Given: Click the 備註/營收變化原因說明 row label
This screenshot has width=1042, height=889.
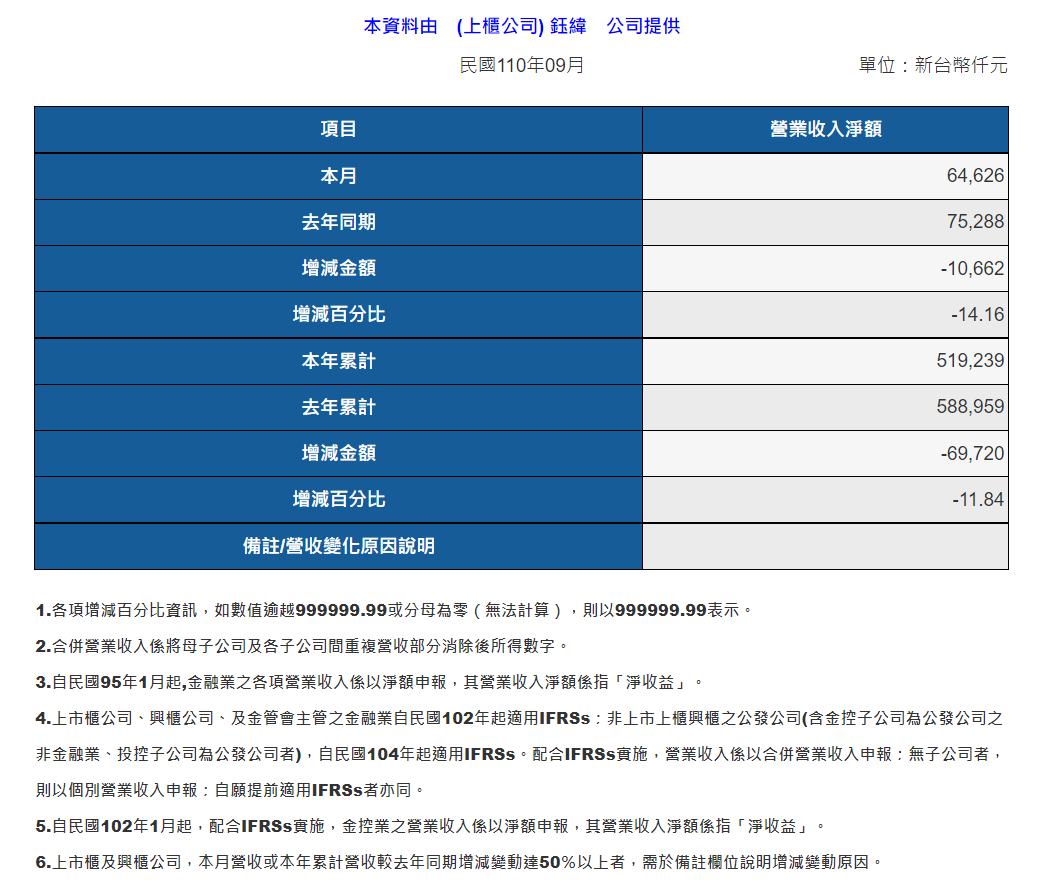Looking at the screenshot, I should click(x=338, y=546).
